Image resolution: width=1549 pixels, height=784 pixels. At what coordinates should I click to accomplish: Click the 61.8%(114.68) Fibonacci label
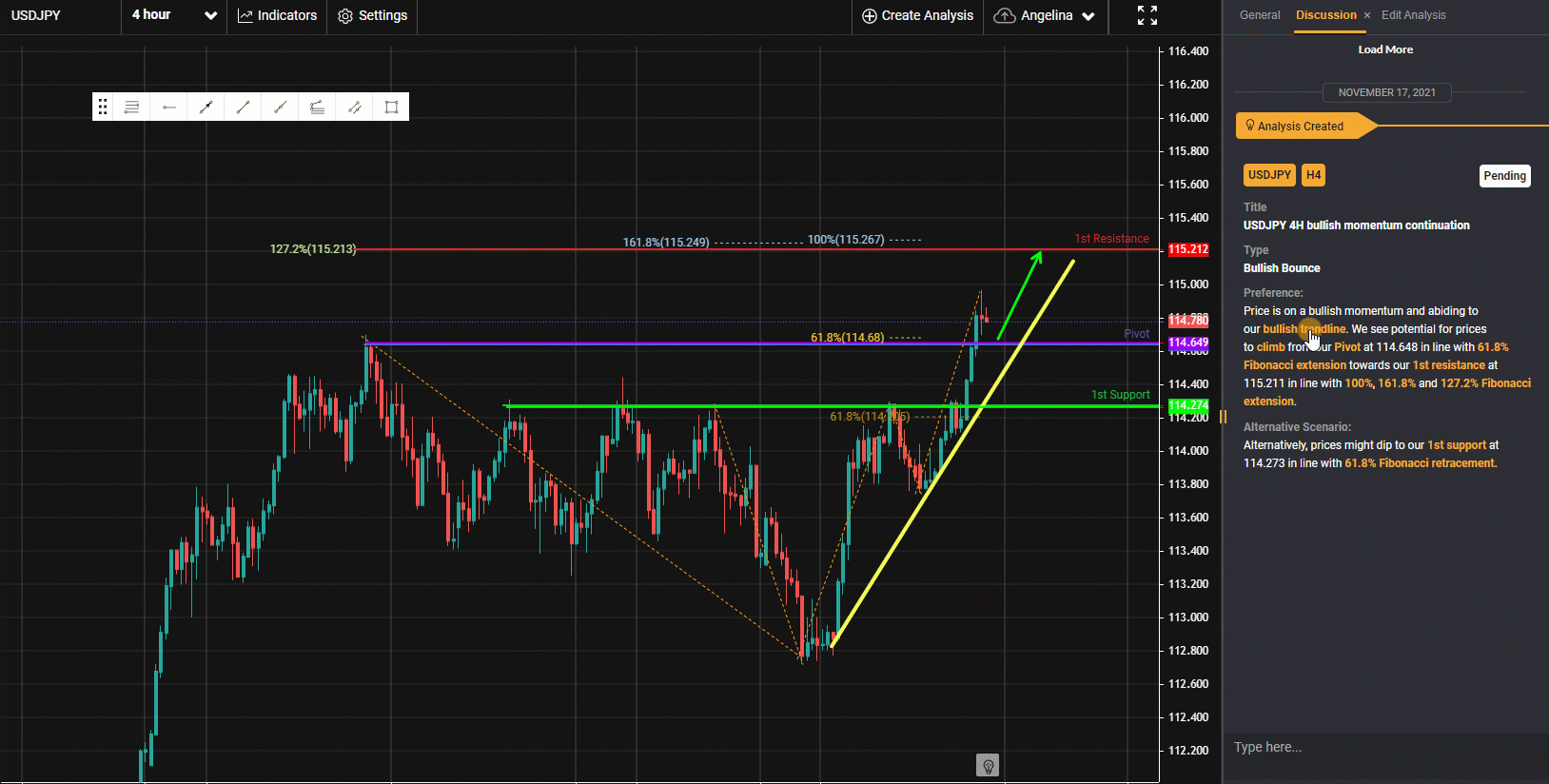coord(847,338)
